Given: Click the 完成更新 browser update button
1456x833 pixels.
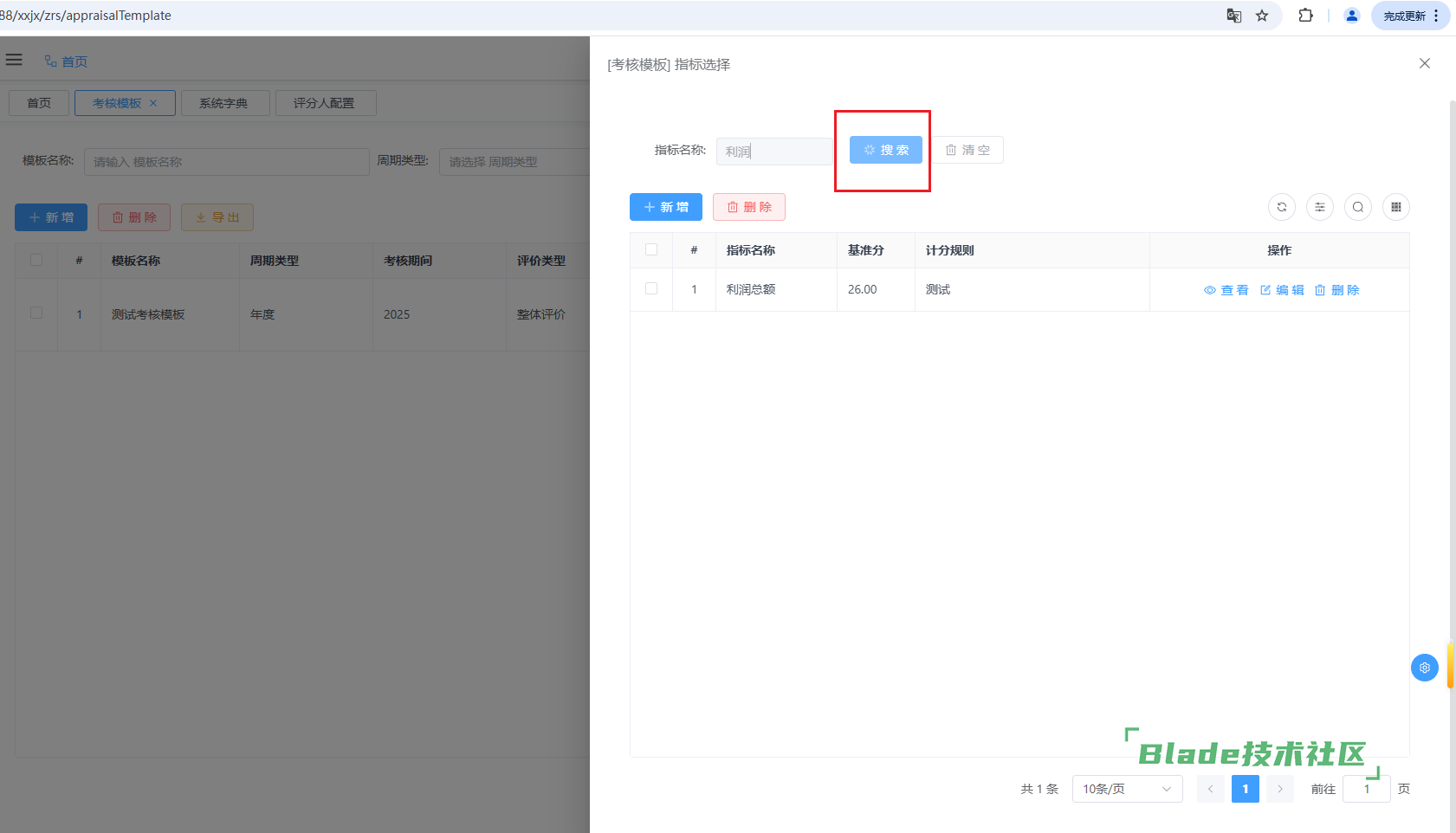Looking at the screenshot, I should click(1410, 16).
